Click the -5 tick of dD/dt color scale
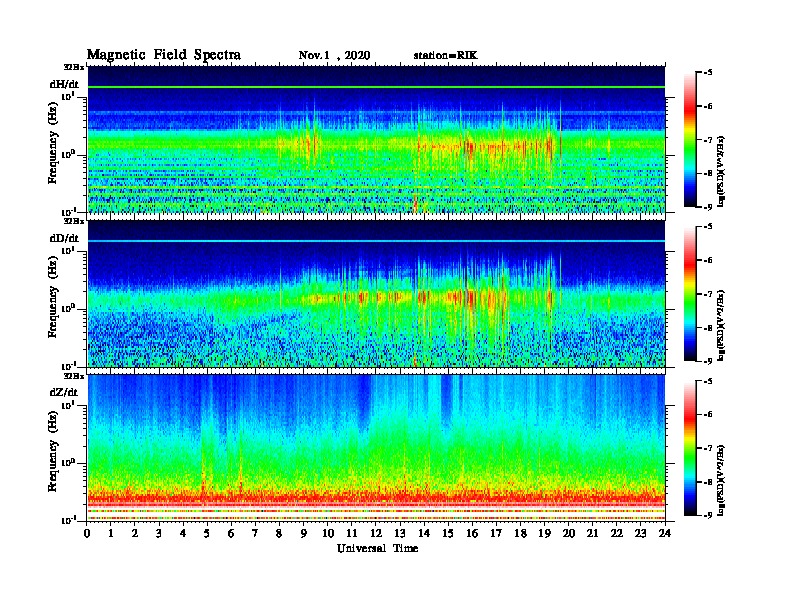 708,227
